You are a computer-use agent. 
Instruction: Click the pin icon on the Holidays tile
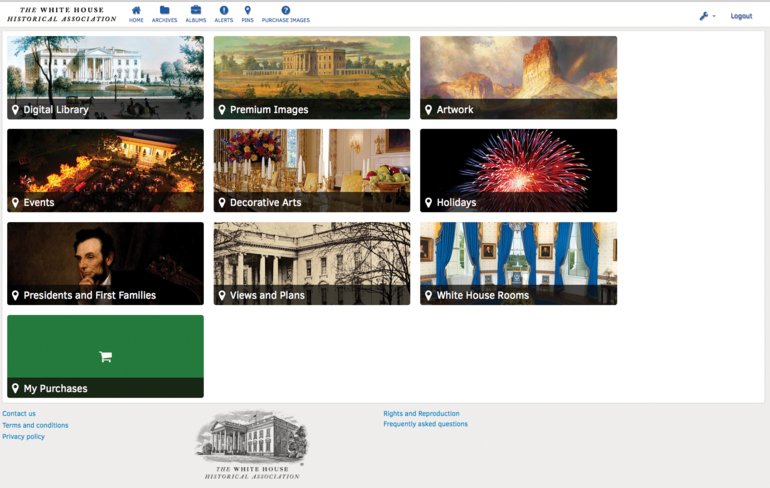(428, 202)
